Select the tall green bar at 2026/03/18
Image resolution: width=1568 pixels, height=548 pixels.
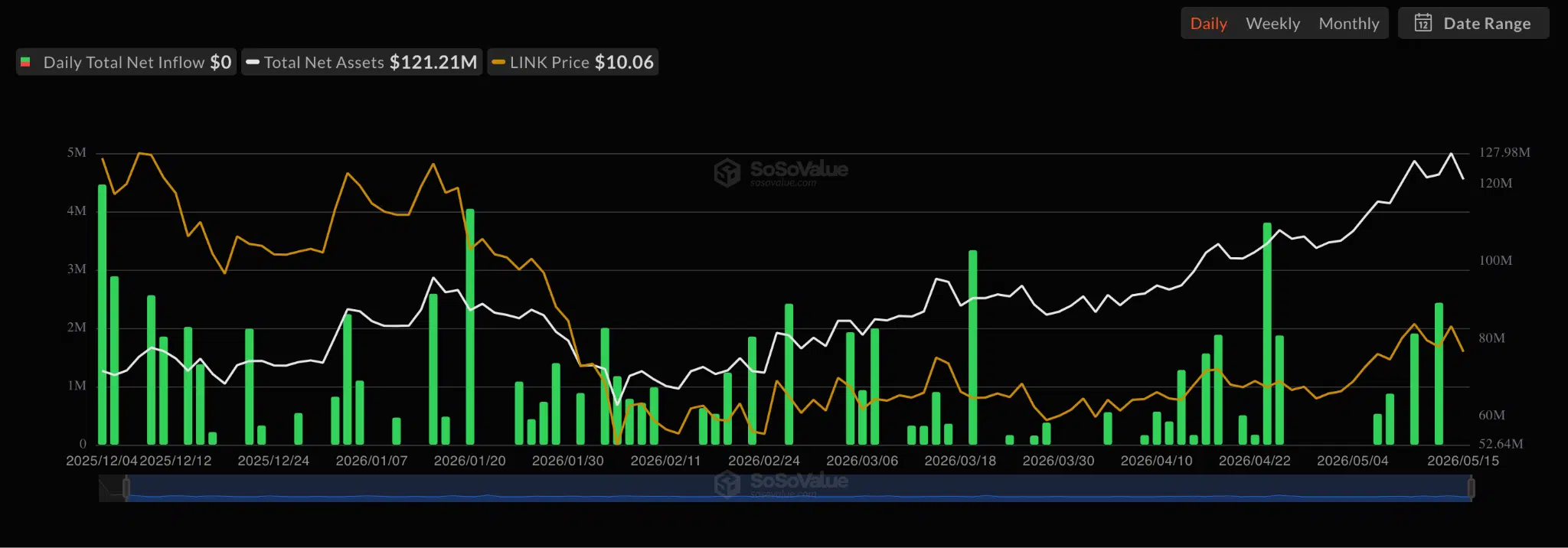coord(973,347)
